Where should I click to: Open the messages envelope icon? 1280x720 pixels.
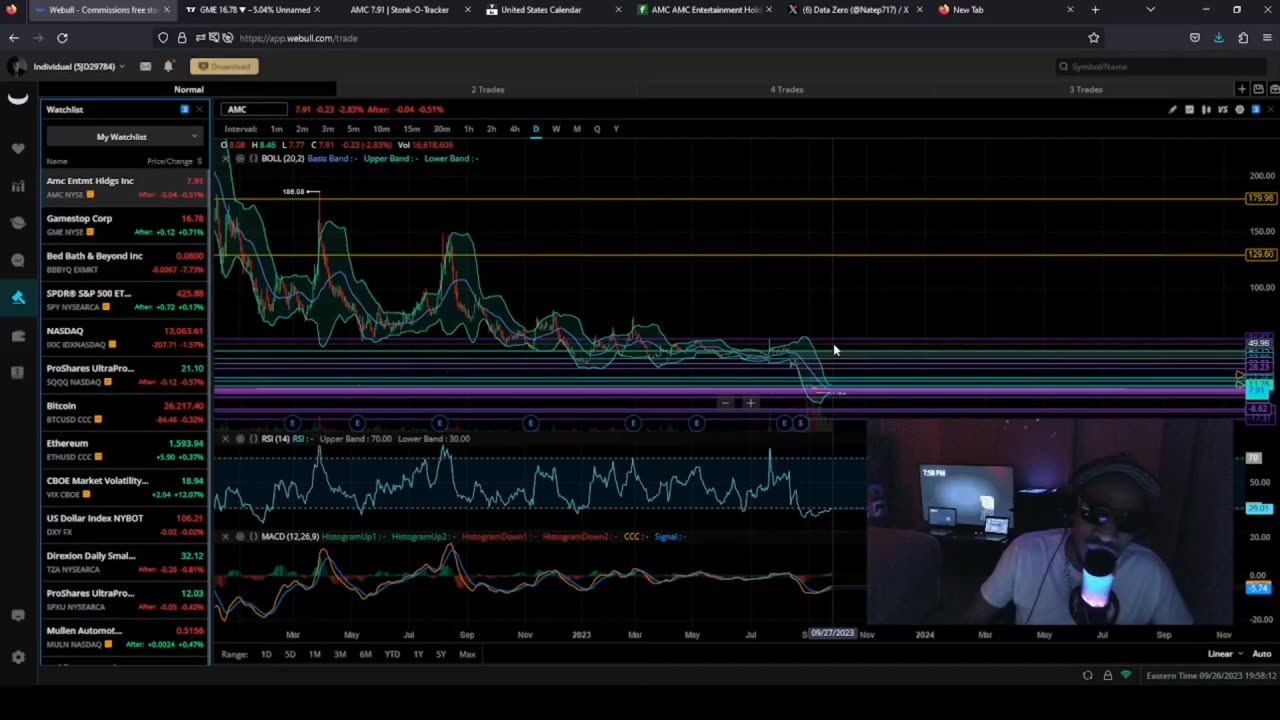pos(145,66)
